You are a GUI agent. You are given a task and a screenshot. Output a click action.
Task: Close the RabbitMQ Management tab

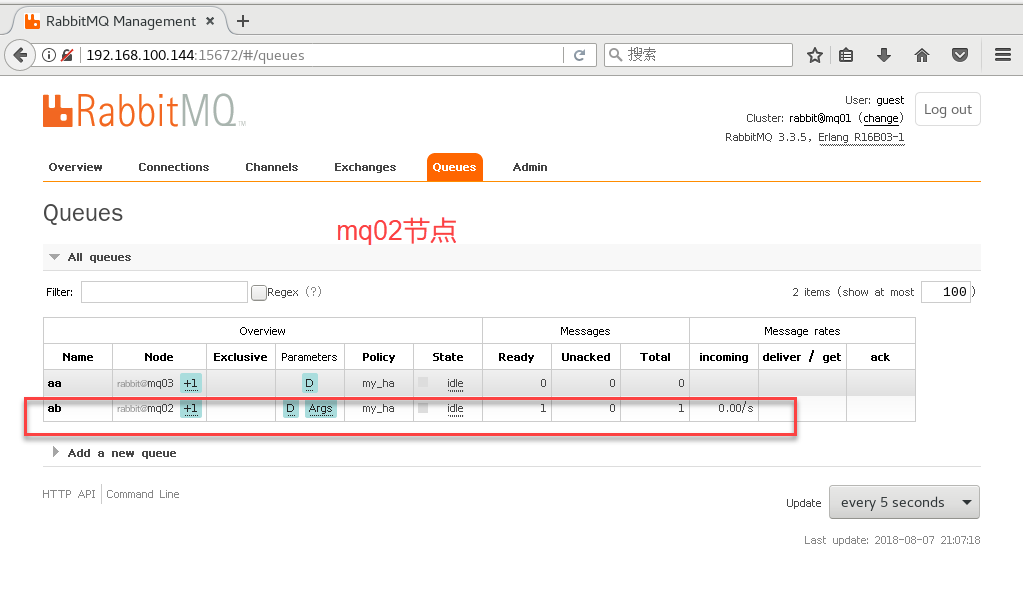pyautogui.click(x=210, y=21)
